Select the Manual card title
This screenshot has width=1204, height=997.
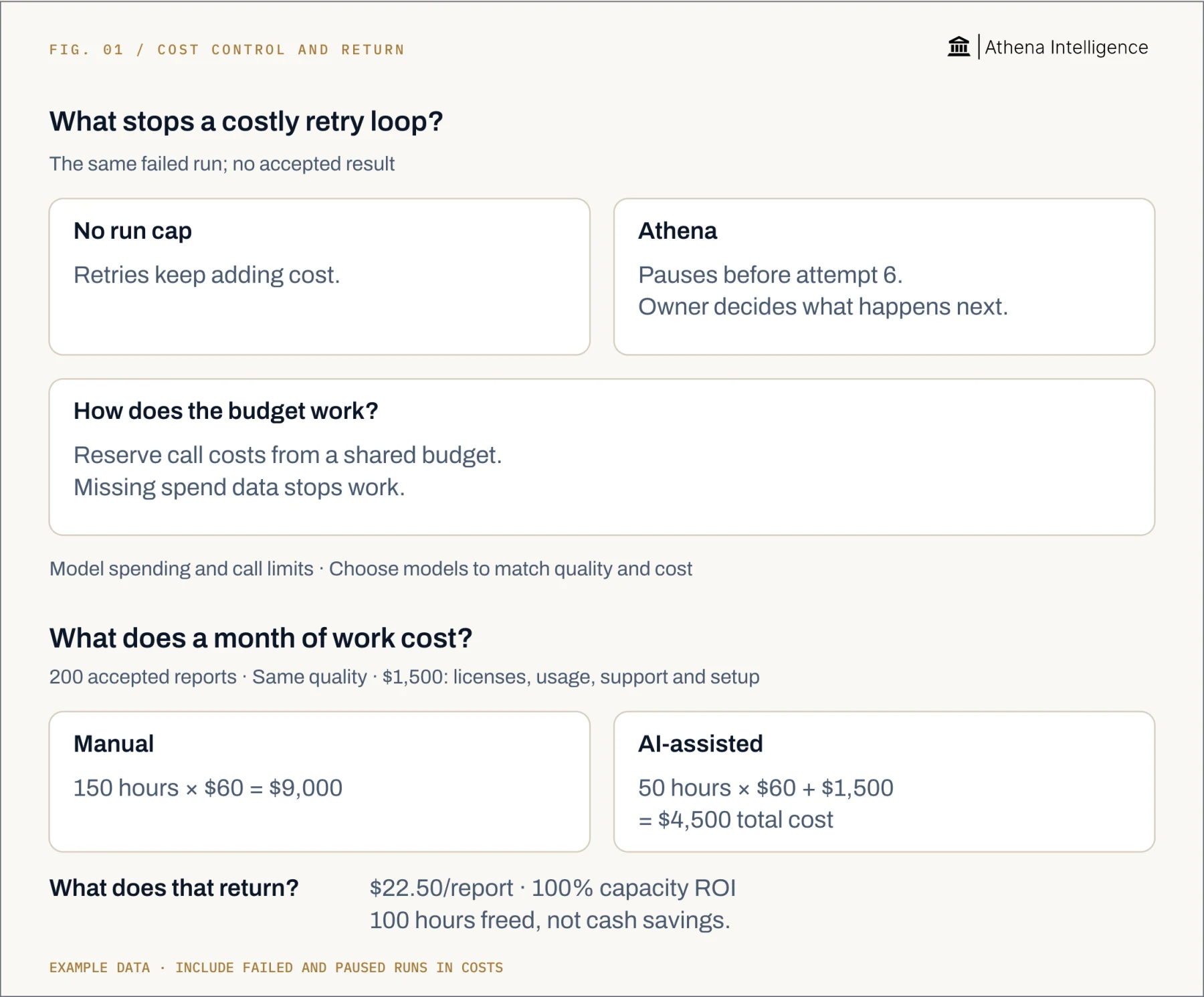pos(114,744)
